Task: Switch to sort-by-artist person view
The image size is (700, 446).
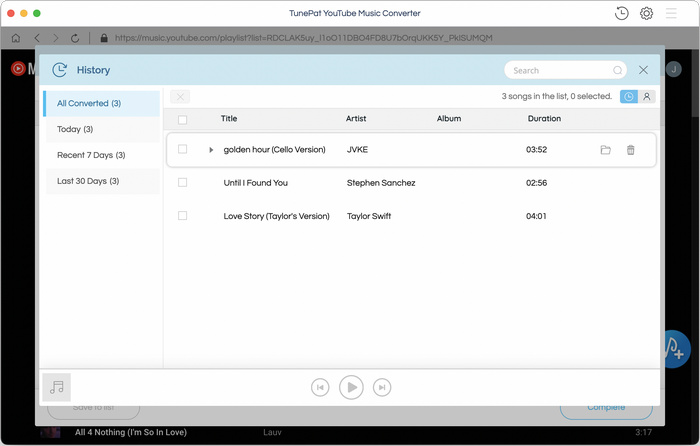Action: (x=646, y=96)
